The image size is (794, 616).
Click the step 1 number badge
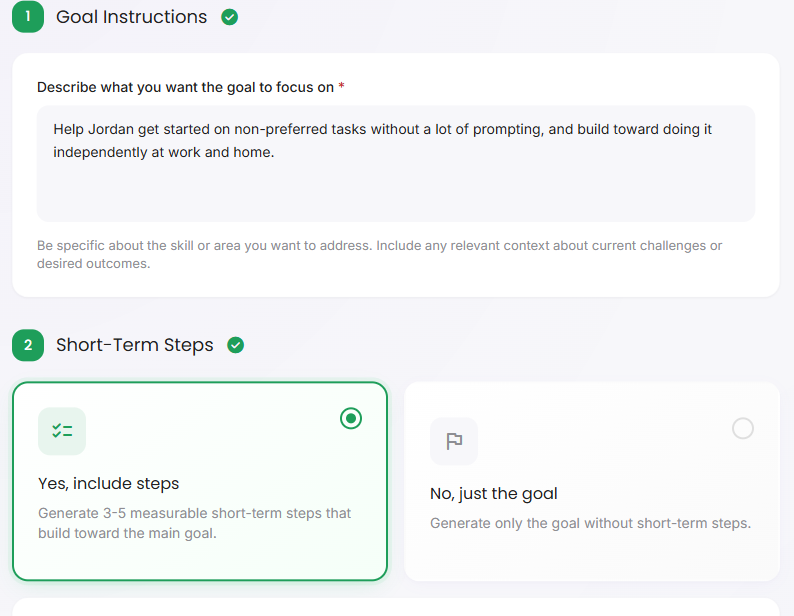[x=28, y=17]
